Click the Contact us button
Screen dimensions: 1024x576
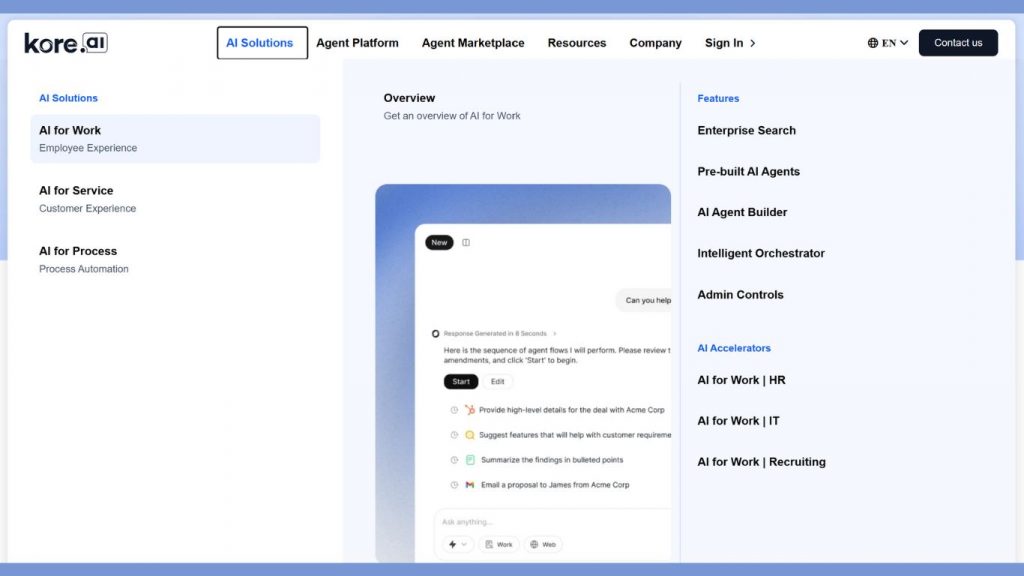(957, 42)
